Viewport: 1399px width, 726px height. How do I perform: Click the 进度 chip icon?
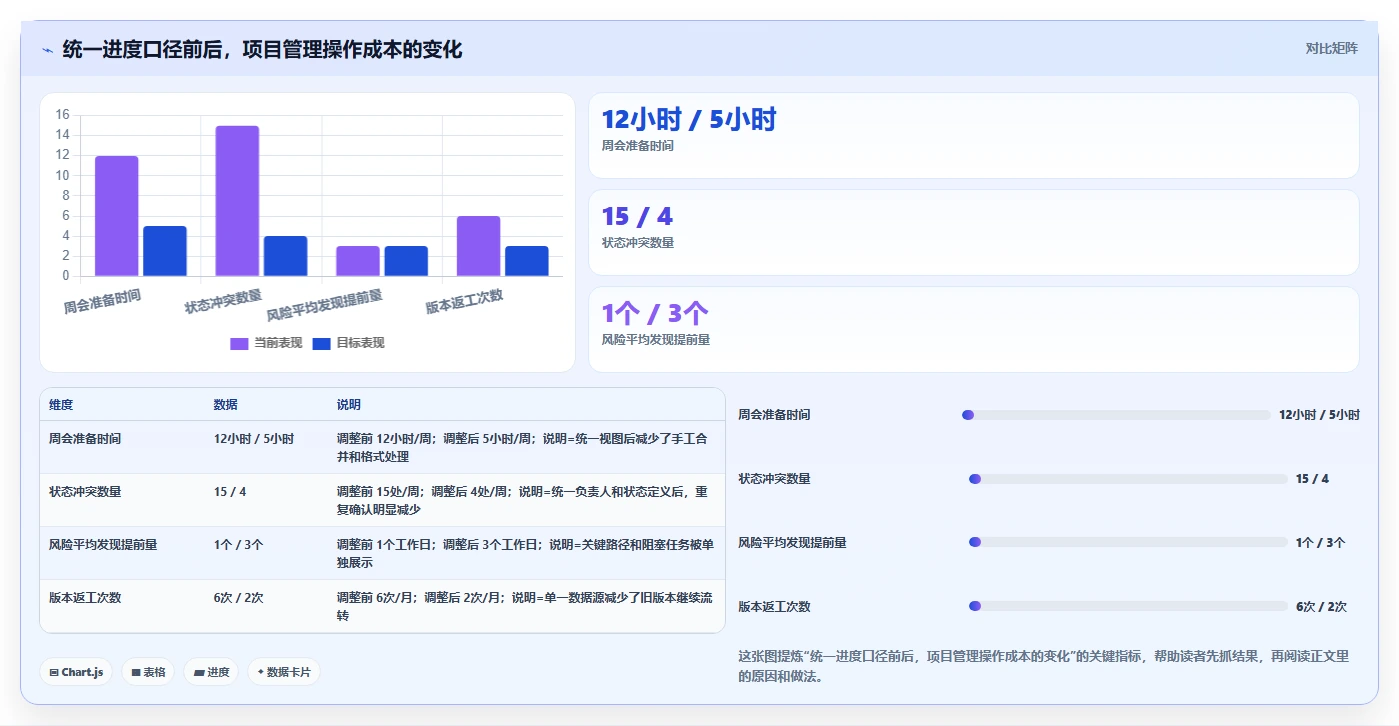(199, 672)
